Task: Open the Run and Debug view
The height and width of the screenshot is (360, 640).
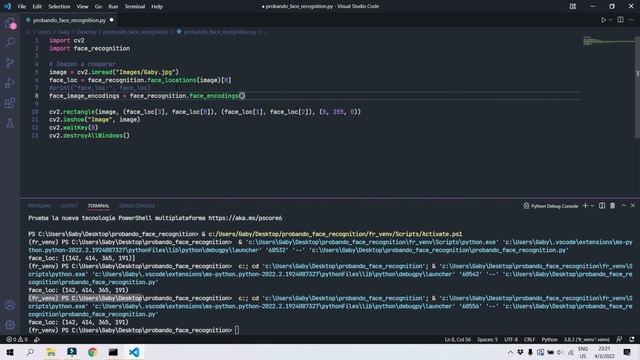Action: coord(10,83)
